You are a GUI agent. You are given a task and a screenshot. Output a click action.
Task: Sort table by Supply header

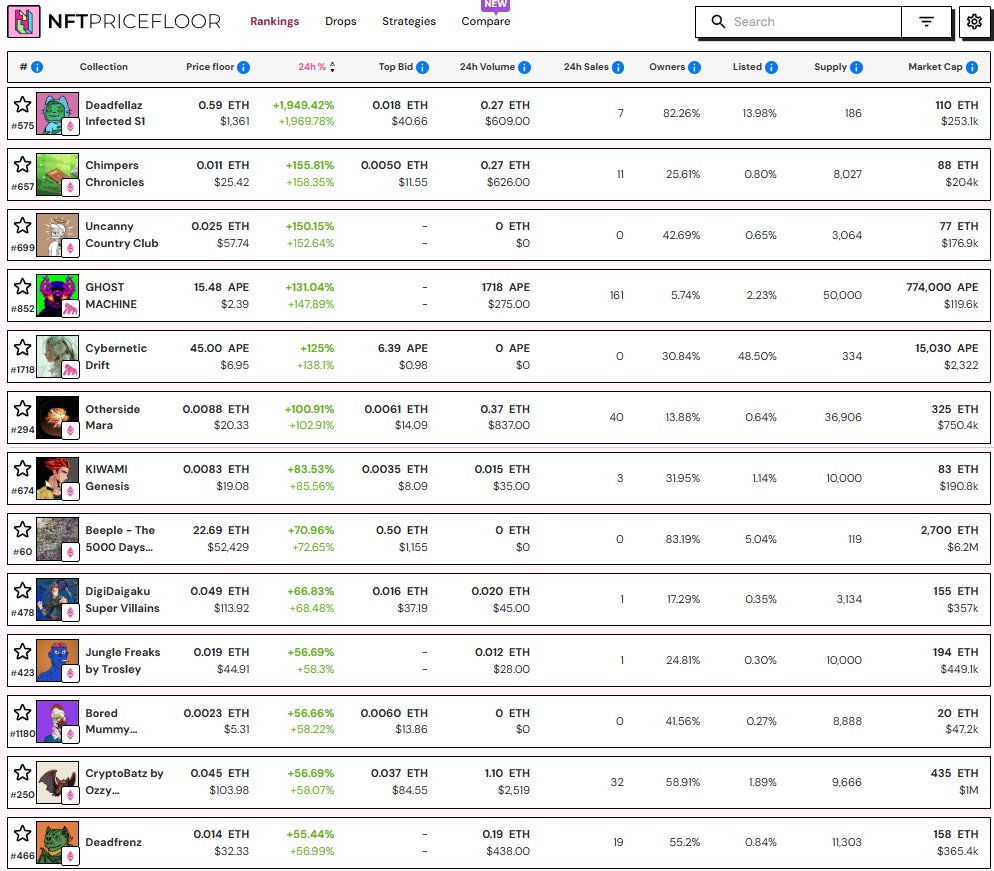click(830, 67)
